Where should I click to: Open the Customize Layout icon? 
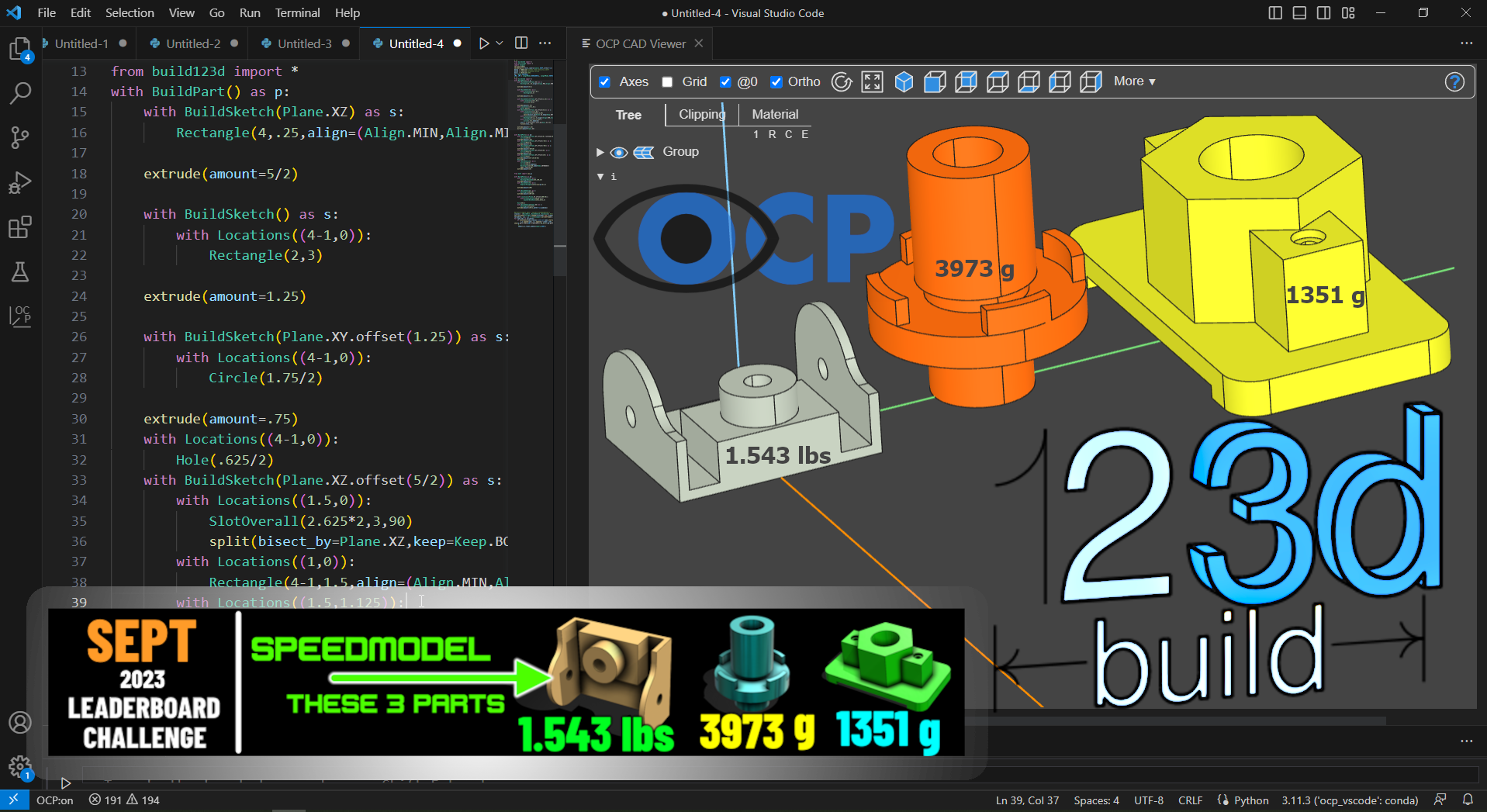pyautogui.click(x=1348, y=13)
